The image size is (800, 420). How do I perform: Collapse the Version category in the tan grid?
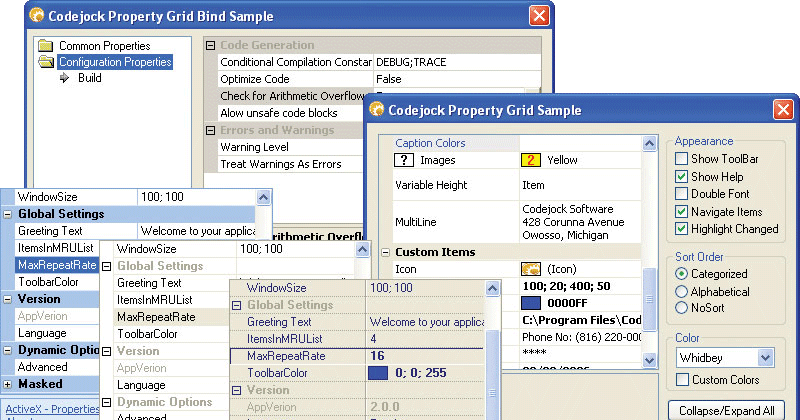[236, 390]
